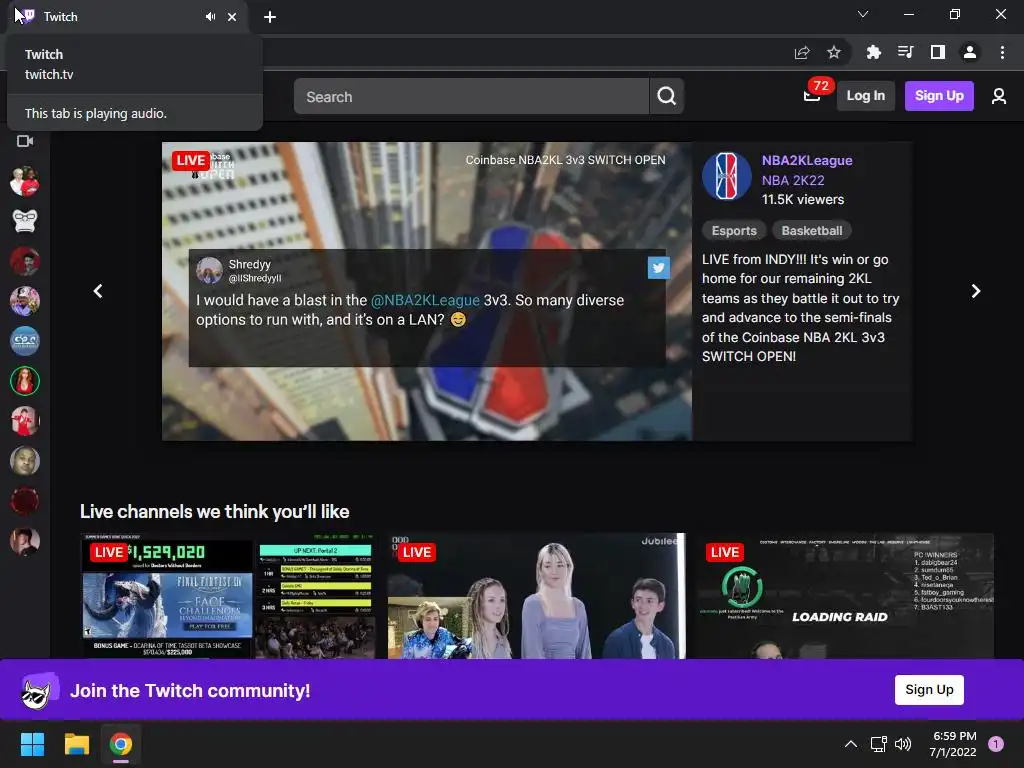The height and width of the screenshot is (768, 1024).
Task: Click the @NBA2KLeague mention in the tweet
Action: (425, 300)
